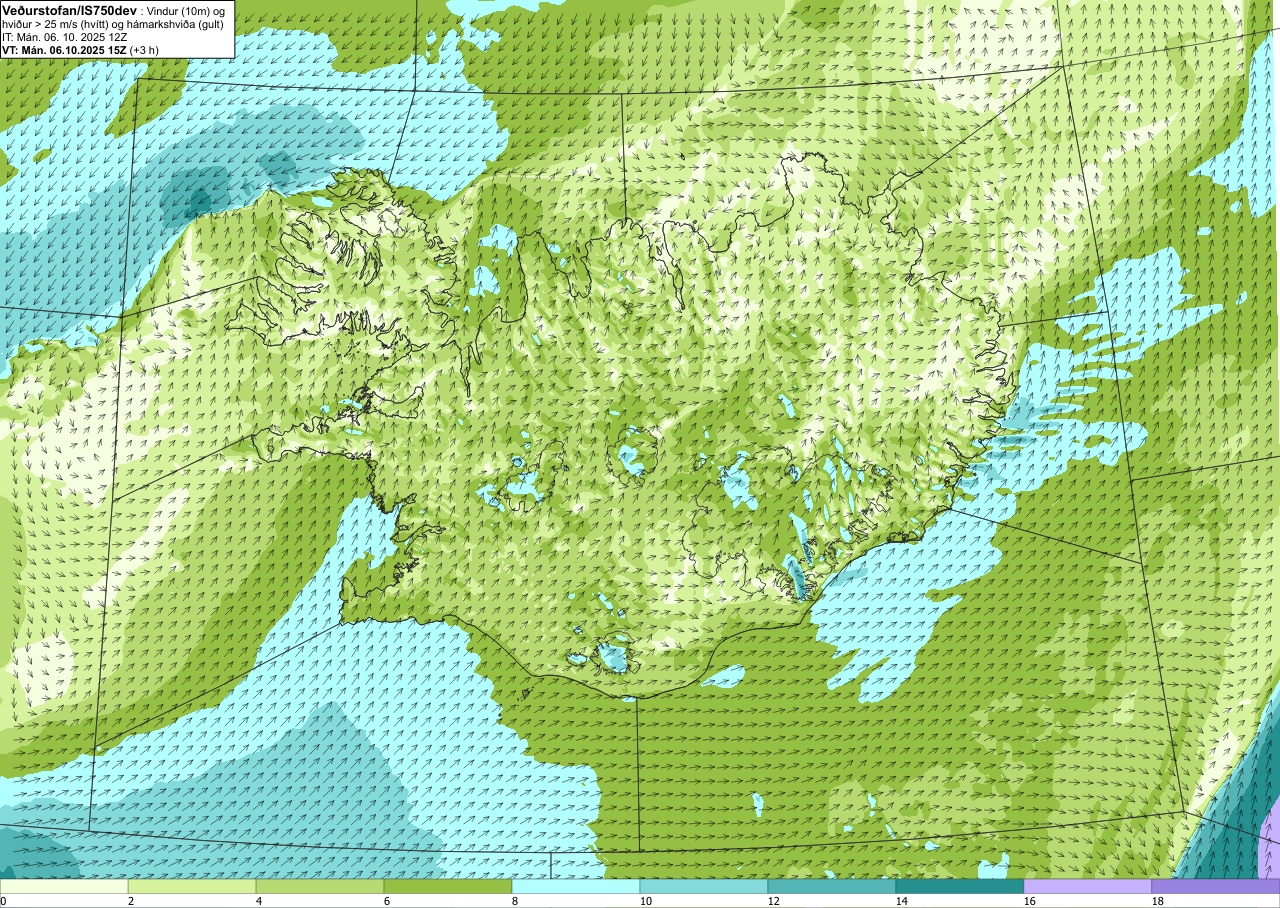Screen dimensions: 1280x908
Task: Click the 16–18 m/s lavender legend swatch
Action: point(1088,886)
